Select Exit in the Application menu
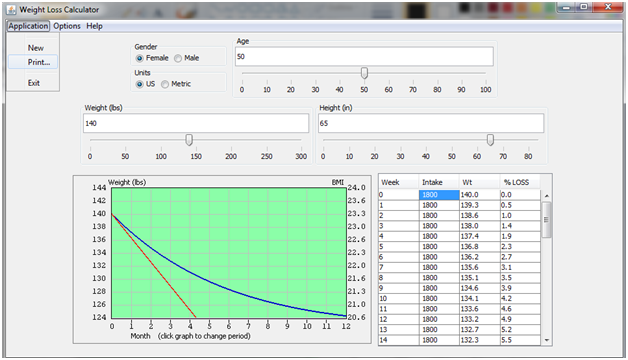Screen dimensions: 628x360 pyautogui.click(x=33, y=83)
